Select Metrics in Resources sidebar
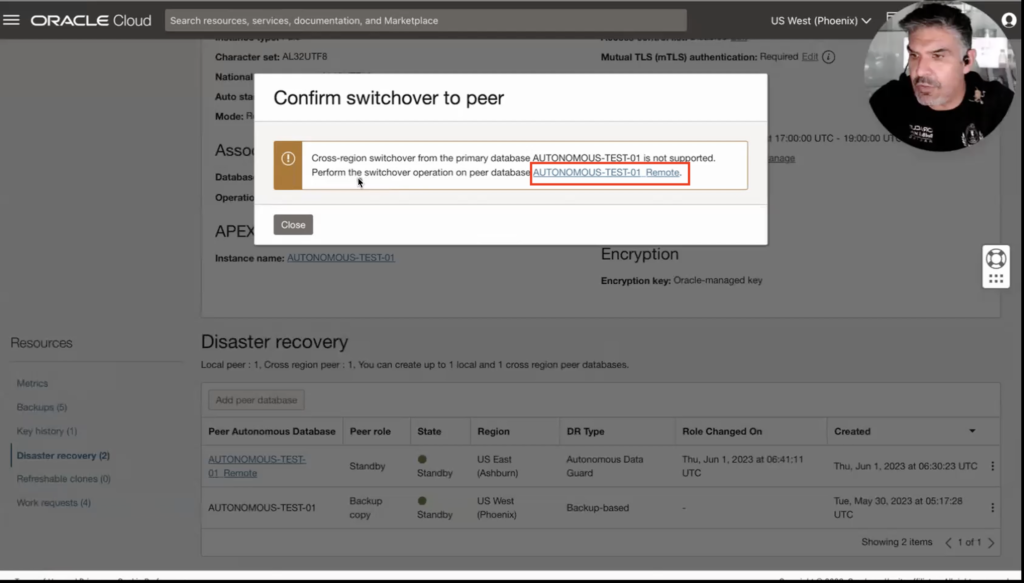 pos(32,384)
